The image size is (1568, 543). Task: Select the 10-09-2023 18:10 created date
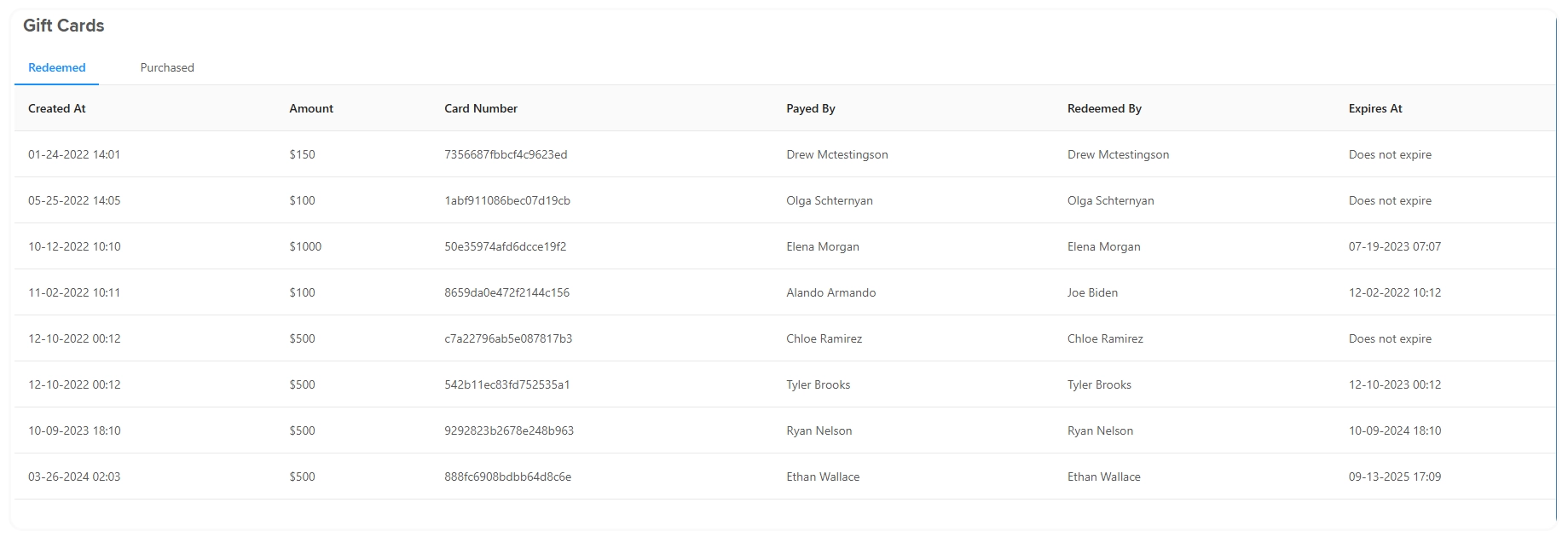[x=74, y=430]
